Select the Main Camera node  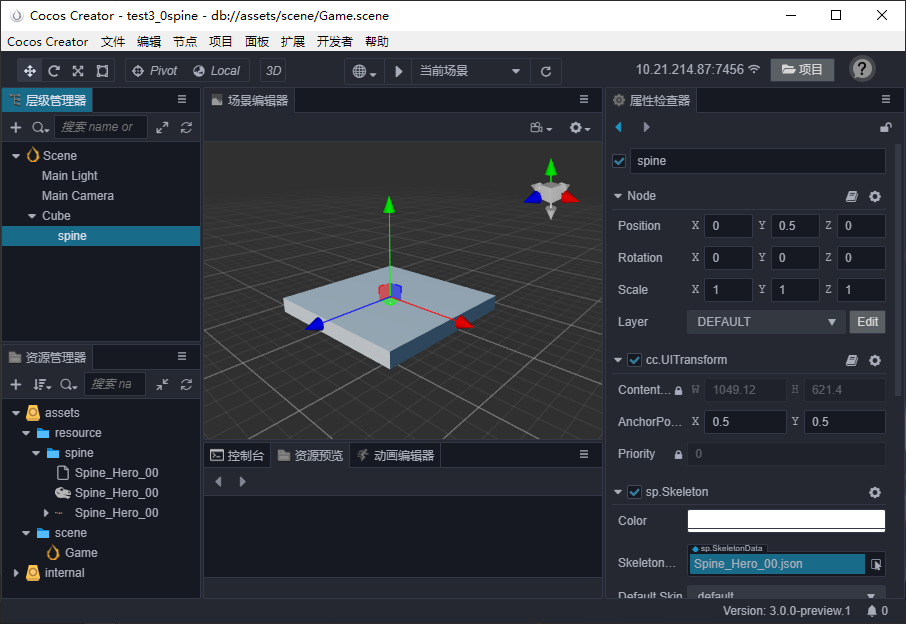pos(77,196)
